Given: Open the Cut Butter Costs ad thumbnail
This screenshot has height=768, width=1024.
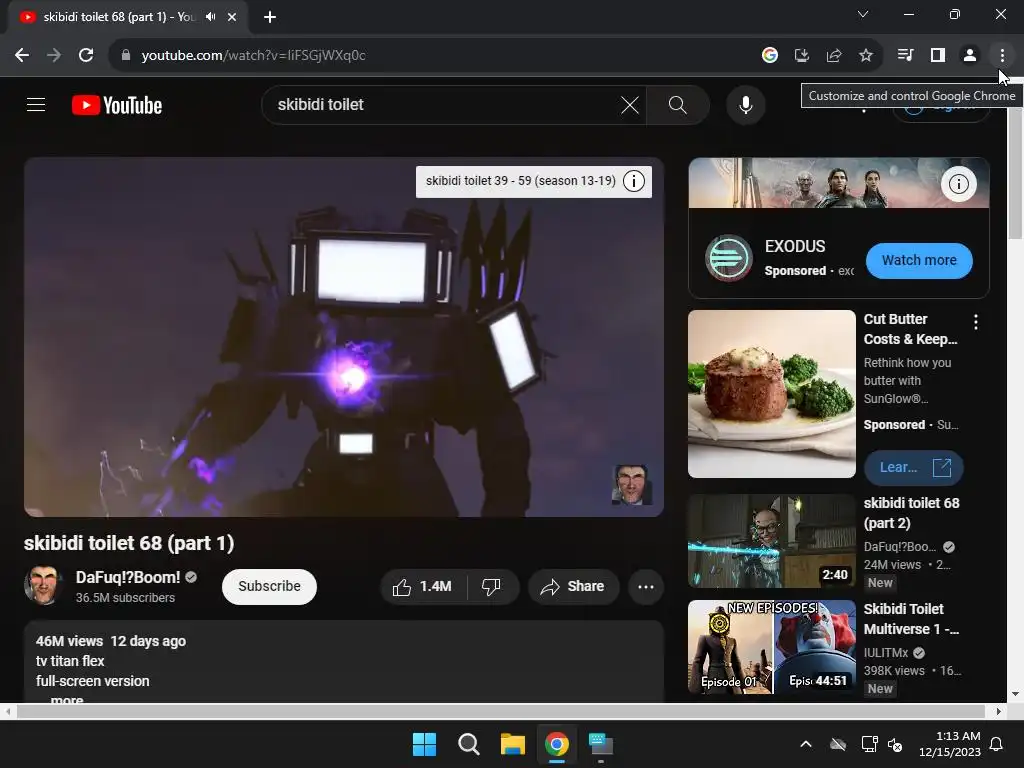Looking at the screenshot, I should click(772, 394).
